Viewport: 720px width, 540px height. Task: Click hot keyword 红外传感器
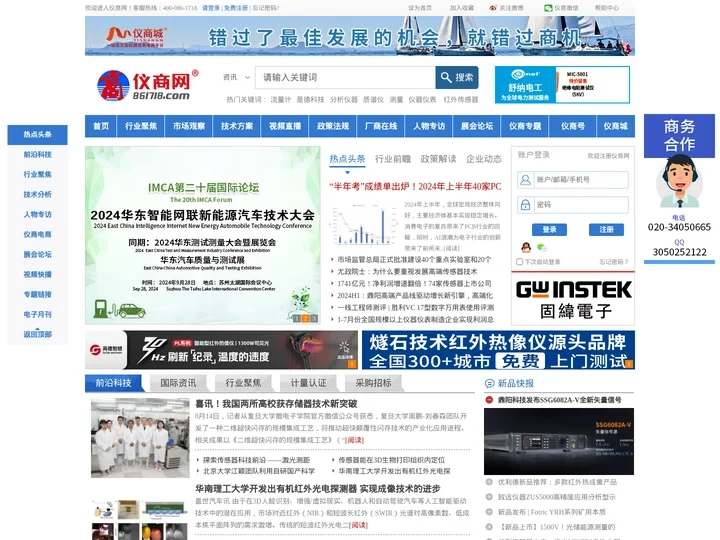(x=461, y=99)
